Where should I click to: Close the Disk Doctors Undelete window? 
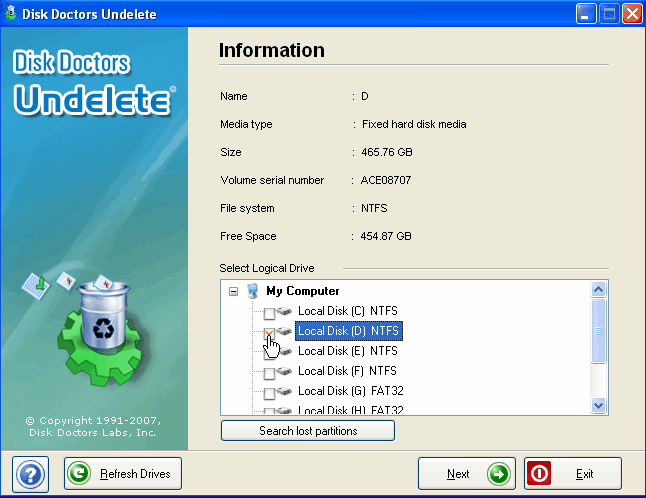[x=632, y=14]
